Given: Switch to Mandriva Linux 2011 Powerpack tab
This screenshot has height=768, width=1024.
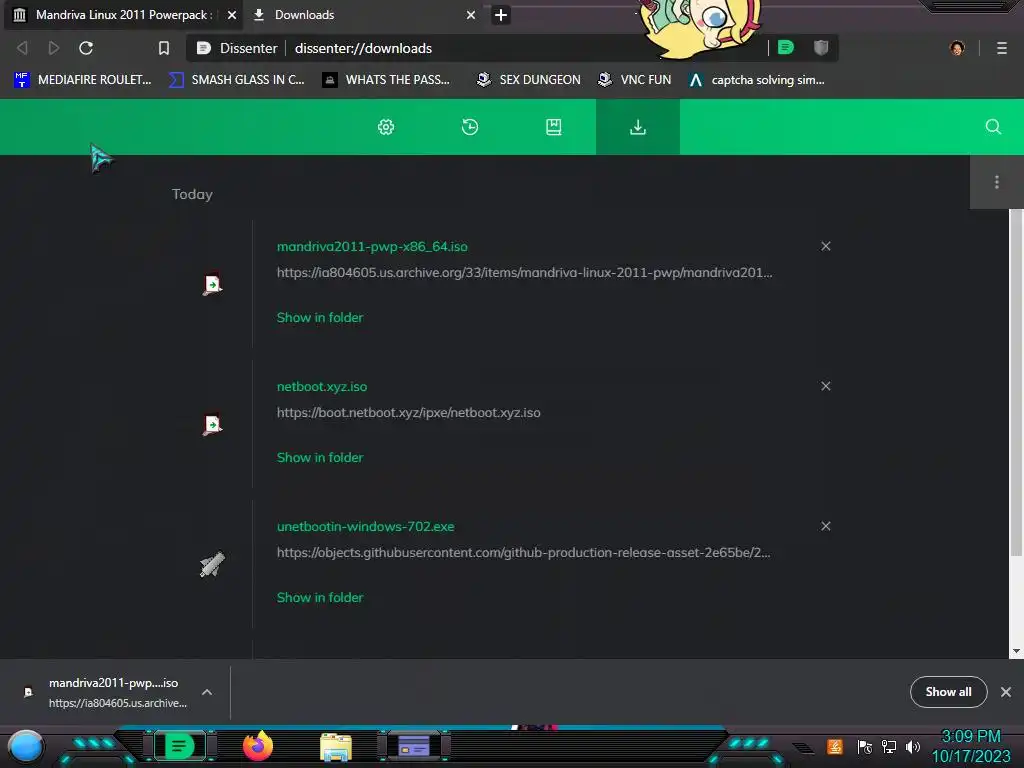Looking at the screenshot, I should (121, 14).
